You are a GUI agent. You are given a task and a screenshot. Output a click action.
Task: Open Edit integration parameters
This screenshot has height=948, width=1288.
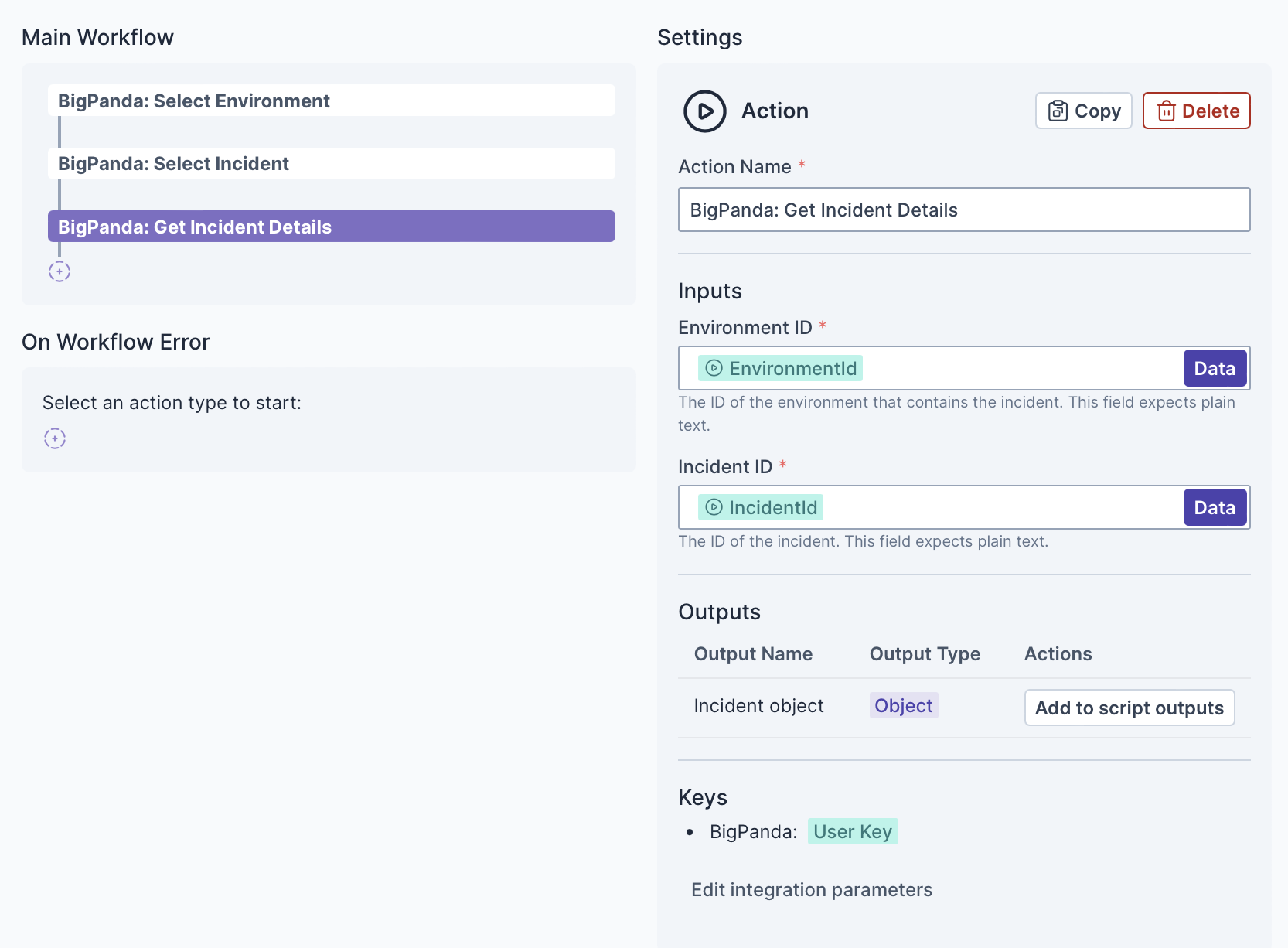811,890
